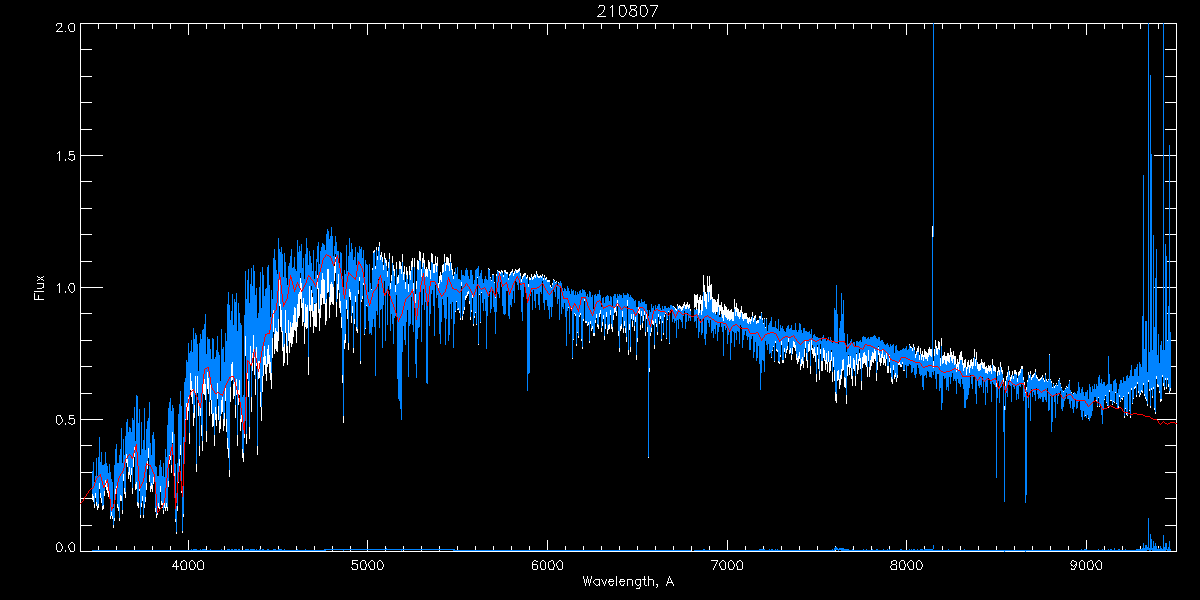Image resolution: width=1200 pixels, height=600 pixels.
Task: Click the 5000 wavelength tick label
Action: point(368,565)
